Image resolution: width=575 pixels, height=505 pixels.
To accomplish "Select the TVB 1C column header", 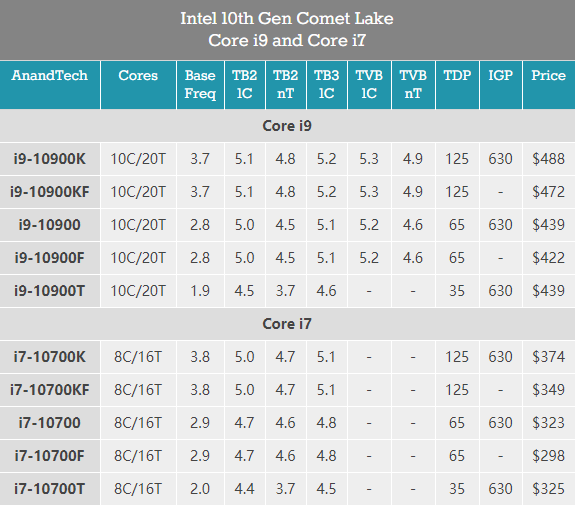I will [x=369, y=85].
